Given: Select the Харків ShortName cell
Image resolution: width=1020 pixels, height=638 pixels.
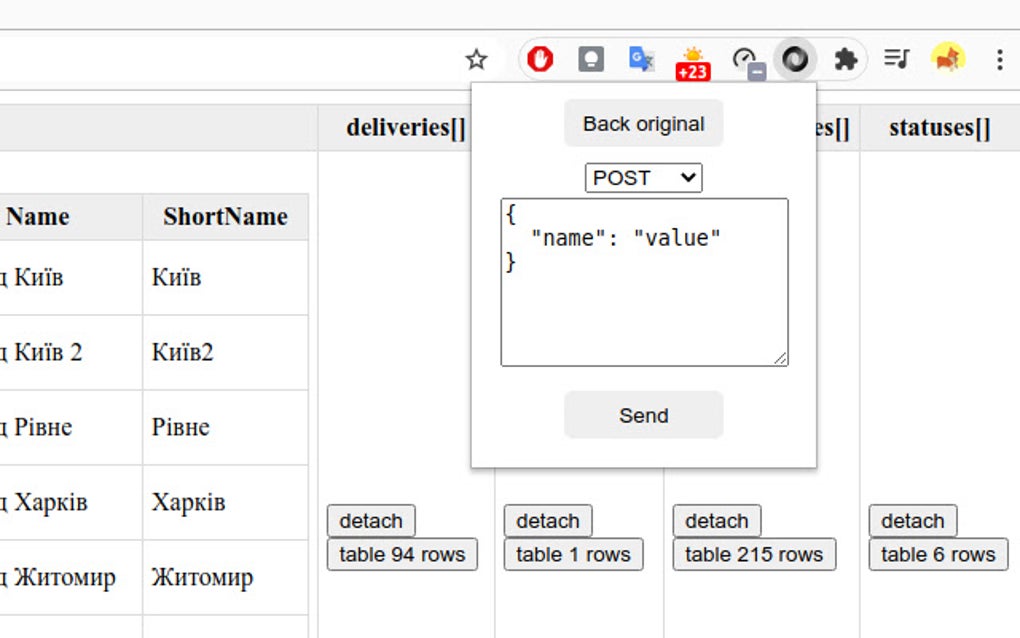Looking at the screenshot, I should 226,502.
